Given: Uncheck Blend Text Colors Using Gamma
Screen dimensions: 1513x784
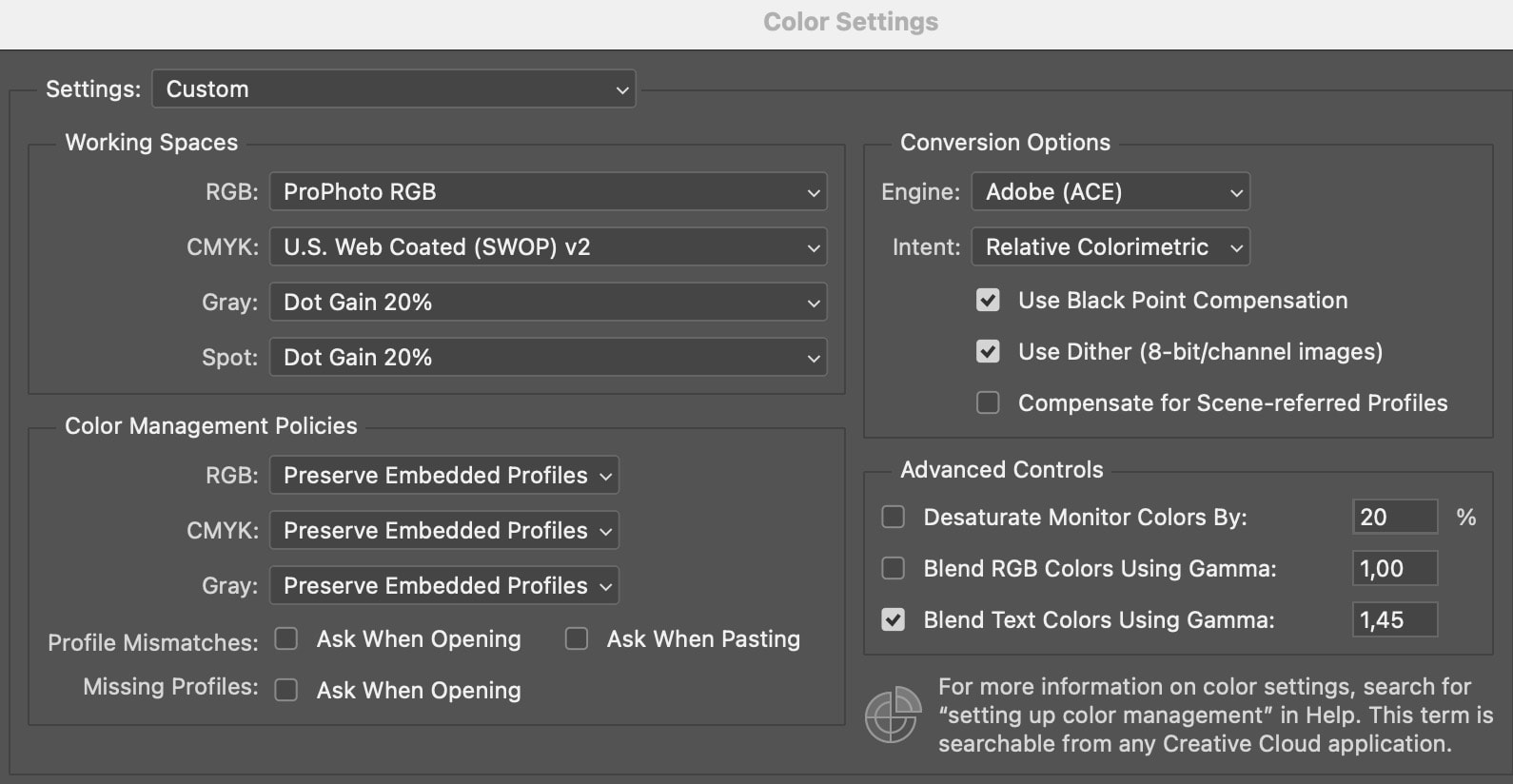Looking at the screenshot, I should [893, 620].
